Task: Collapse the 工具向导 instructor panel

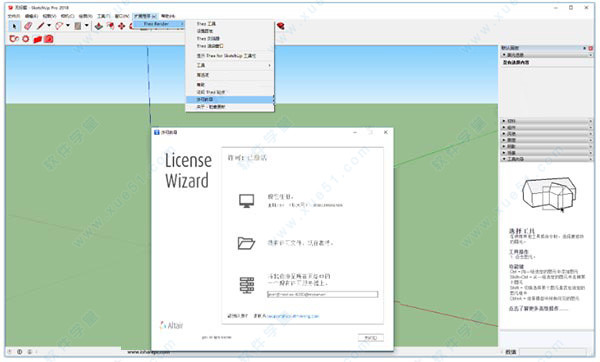Action: [x=547, y=159]
